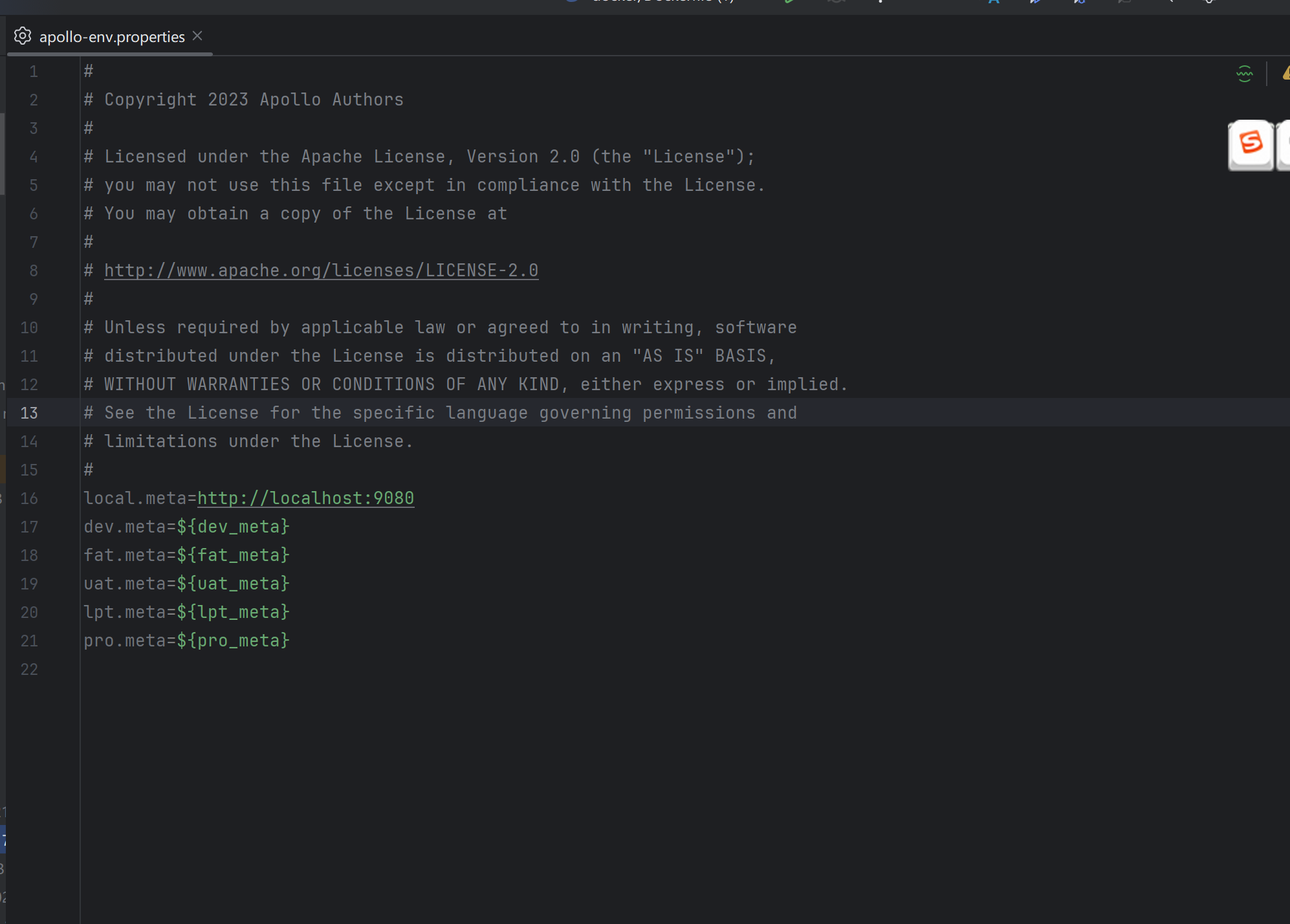Click the Sogou input method S icon

coord(1251,144)
